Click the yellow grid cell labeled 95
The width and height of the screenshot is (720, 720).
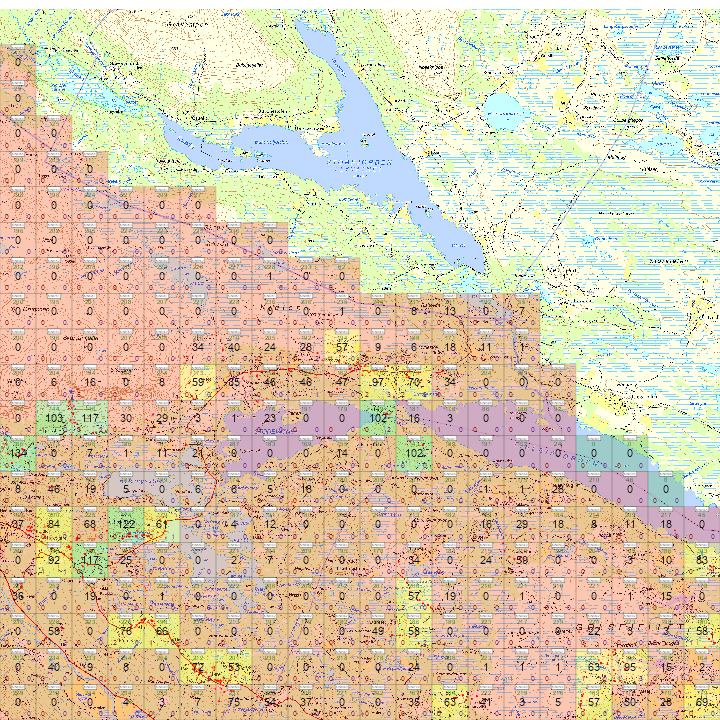[629, 667]
